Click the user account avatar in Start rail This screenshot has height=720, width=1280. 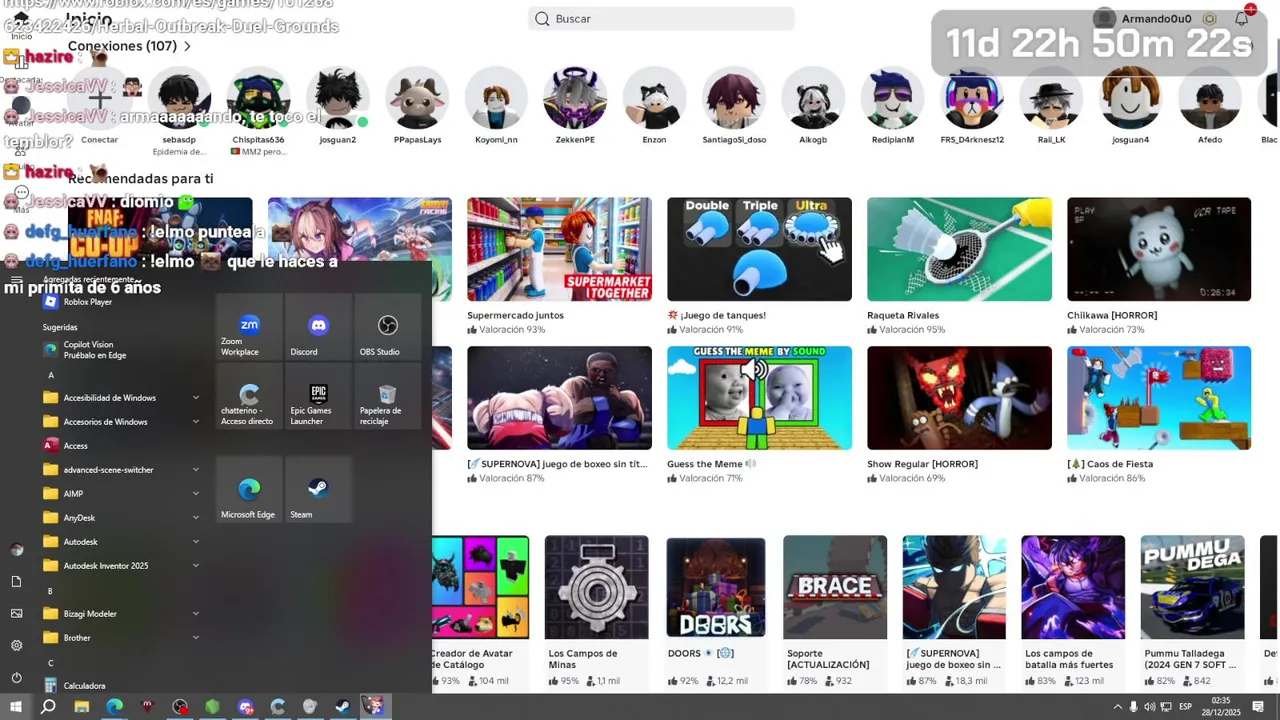pyautogui.click(x=16, y=549)
